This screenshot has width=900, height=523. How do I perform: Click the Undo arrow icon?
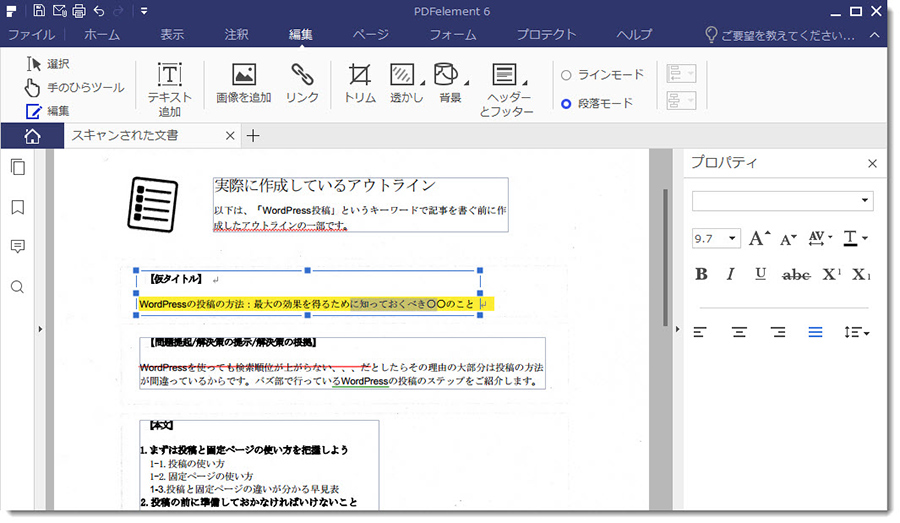coord(99,10)
